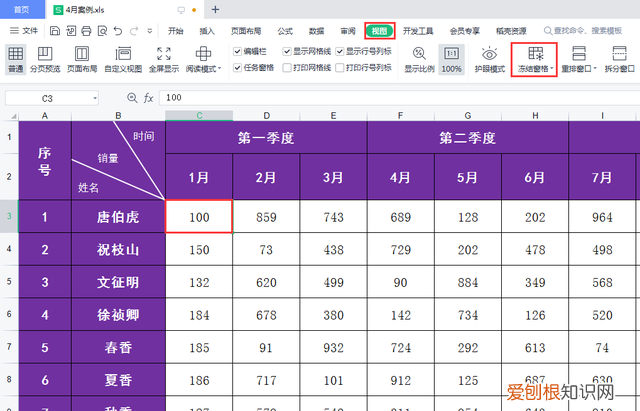Switch to the 开发工具 tab
Screen dimensions: 640x411
coord(418,31)
